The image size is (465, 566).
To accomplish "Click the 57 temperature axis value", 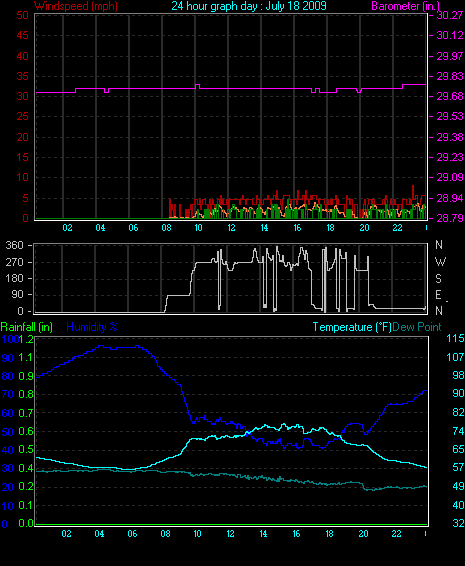I will click(458, 468).
